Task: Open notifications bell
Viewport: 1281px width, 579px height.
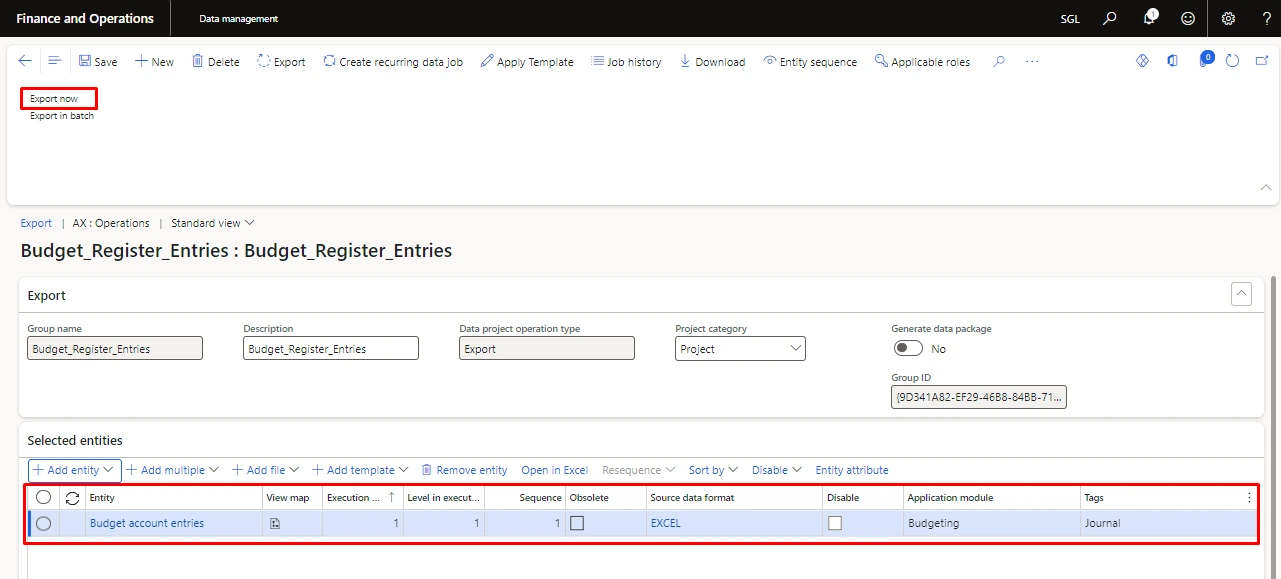Action: coord(1149,18)
